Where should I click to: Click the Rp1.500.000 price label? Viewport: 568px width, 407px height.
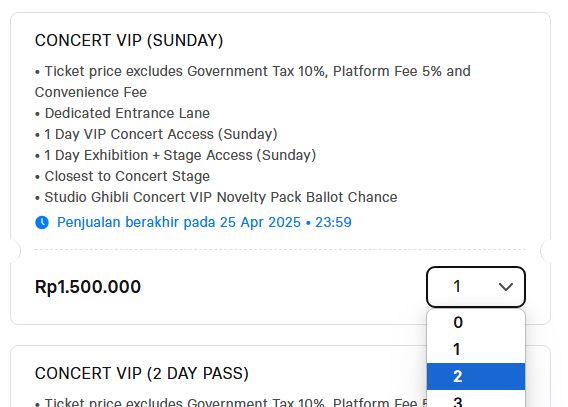click(x=88, y=287)
